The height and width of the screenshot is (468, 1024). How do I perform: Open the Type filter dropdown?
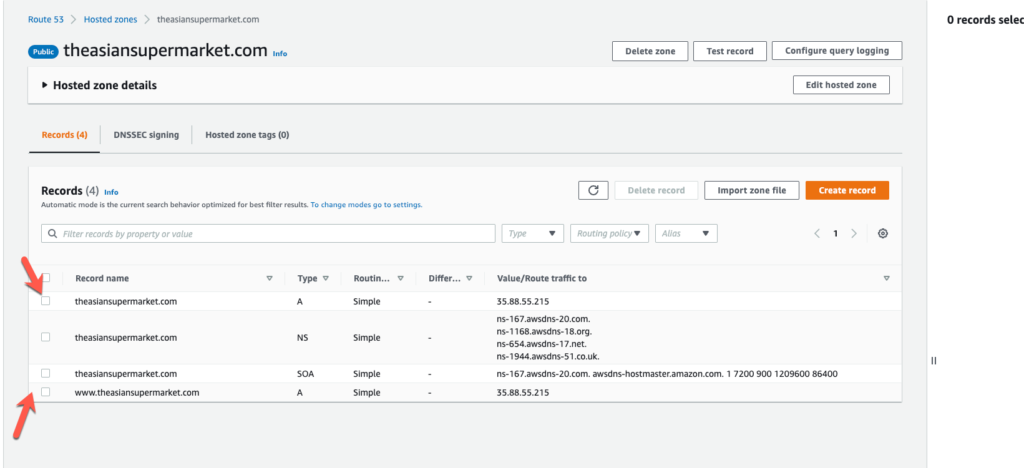(x=533, y=233)
